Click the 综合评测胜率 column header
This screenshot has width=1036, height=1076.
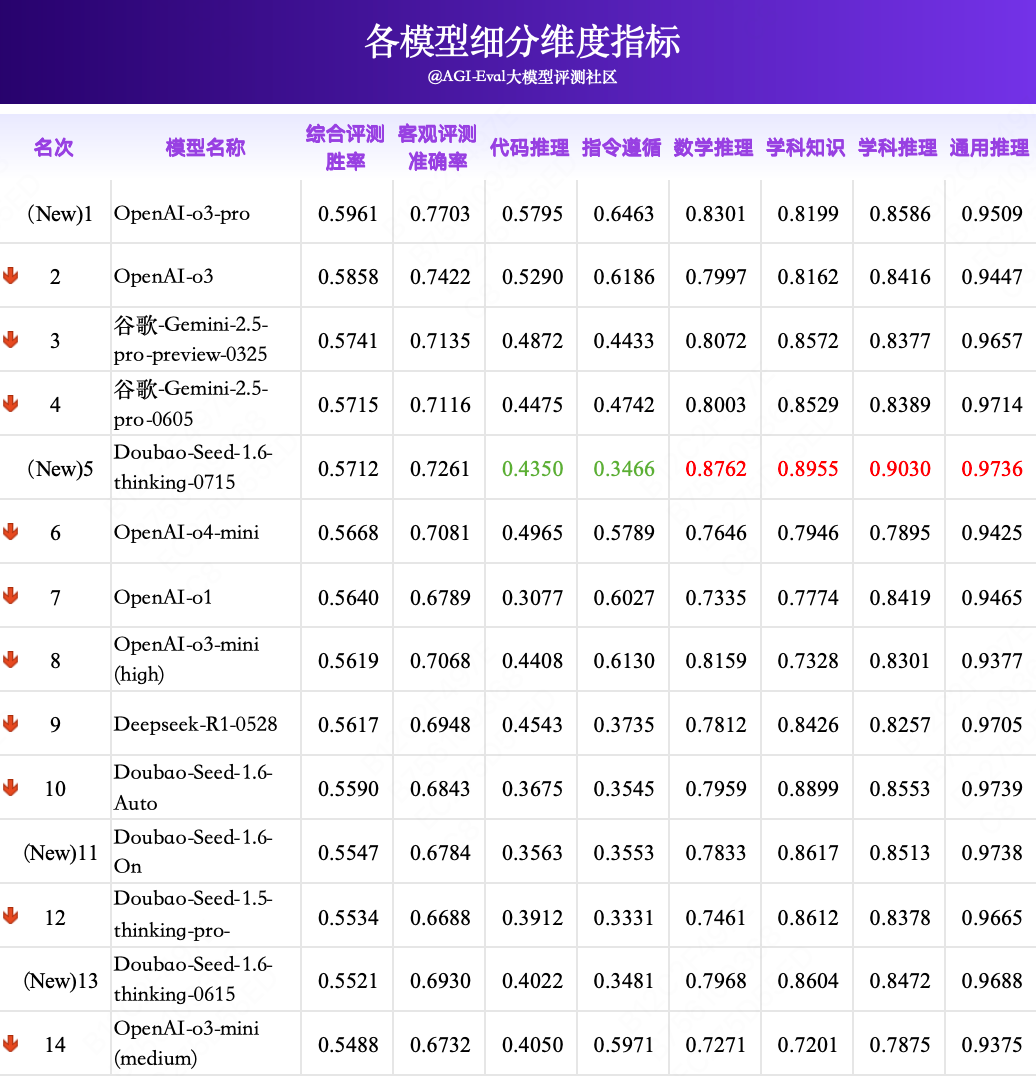[x=345, y=148]
